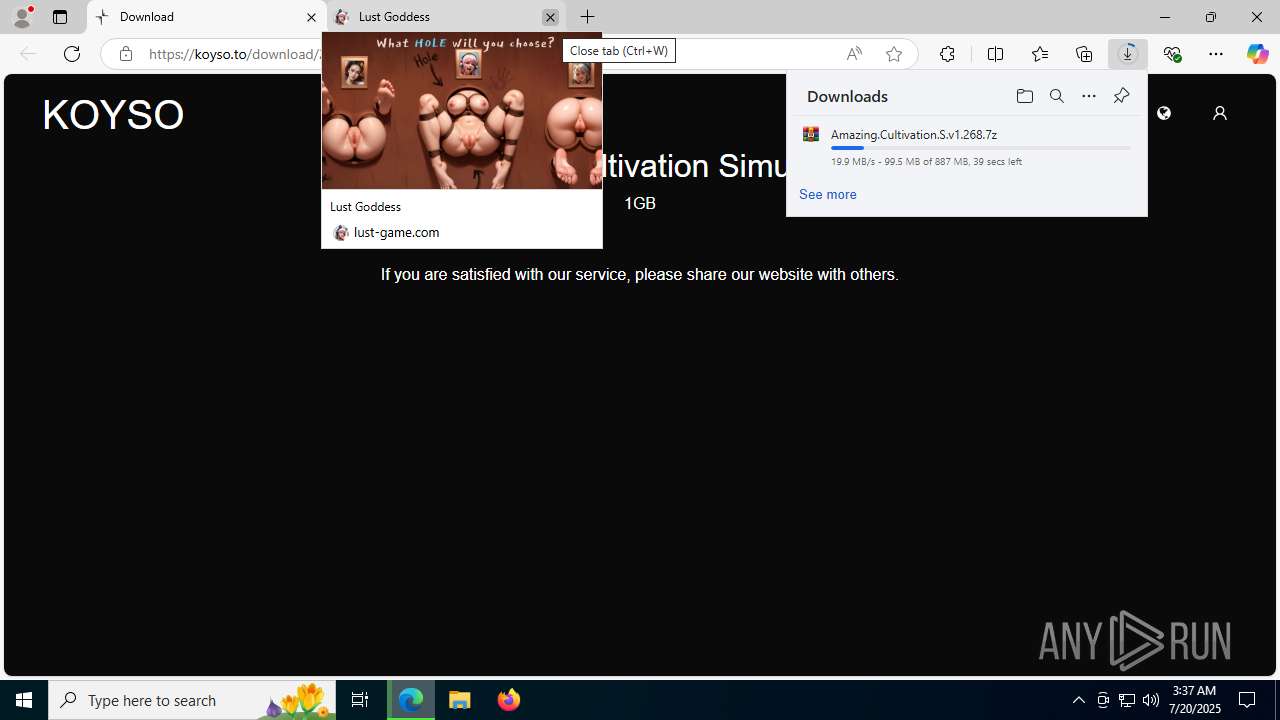Open File Explorer from the taskbar
This screenshot has height=720, width=1280.
click(x=460, y=700)
